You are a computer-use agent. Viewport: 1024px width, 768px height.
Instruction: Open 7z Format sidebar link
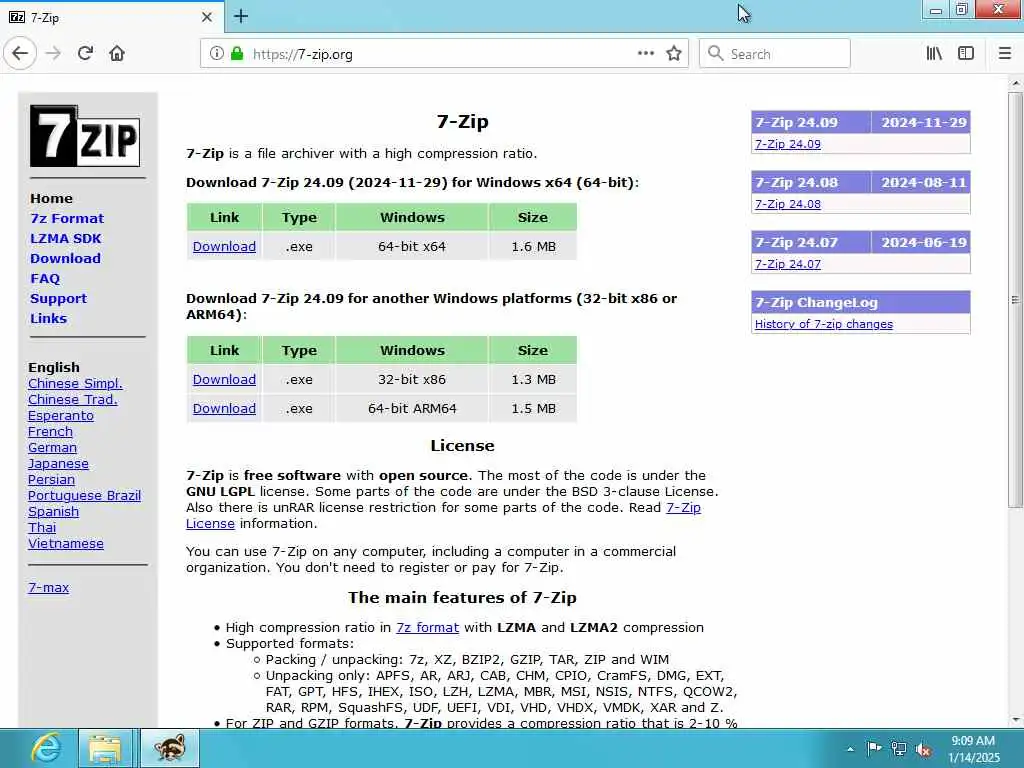pos(67,218)
